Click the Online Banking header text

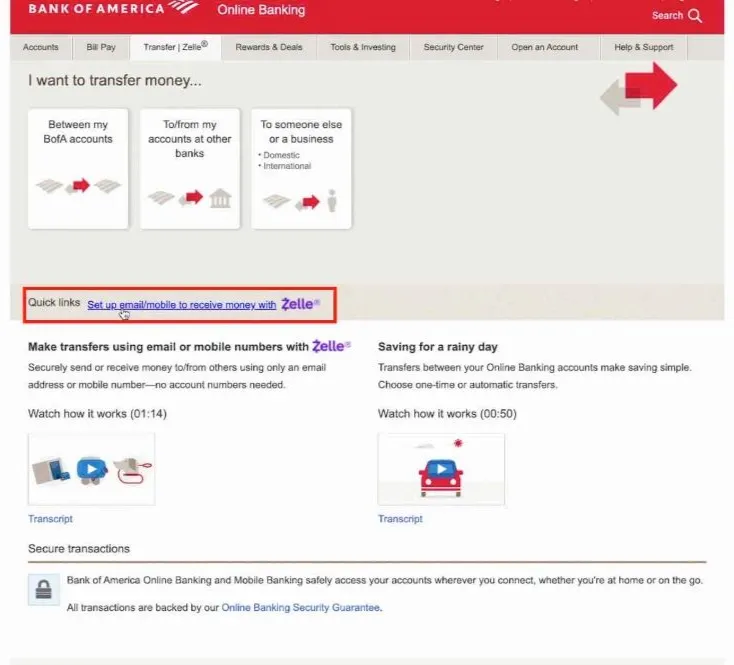click(261, 10)
